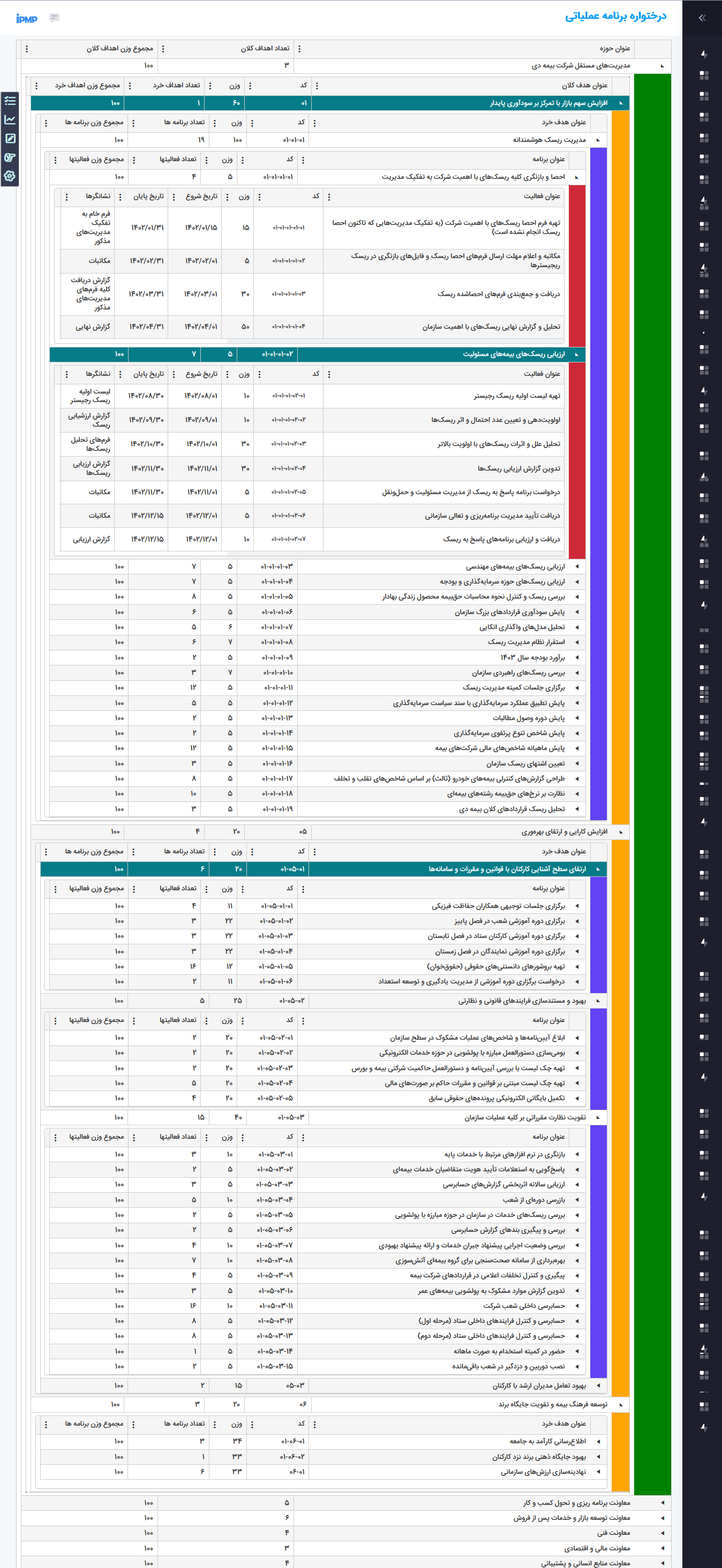This screenshot has height=1568, width=722.
Task: Expand بهبود تعامل مدیران ارشد با کارکنان row
Action: (x=598, y=1385)
